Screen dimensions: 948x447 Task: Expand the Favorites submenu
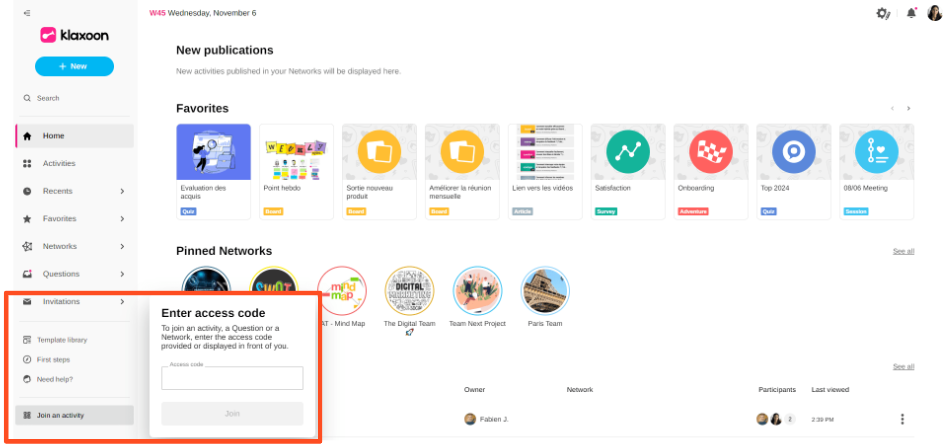click(122, 219)
